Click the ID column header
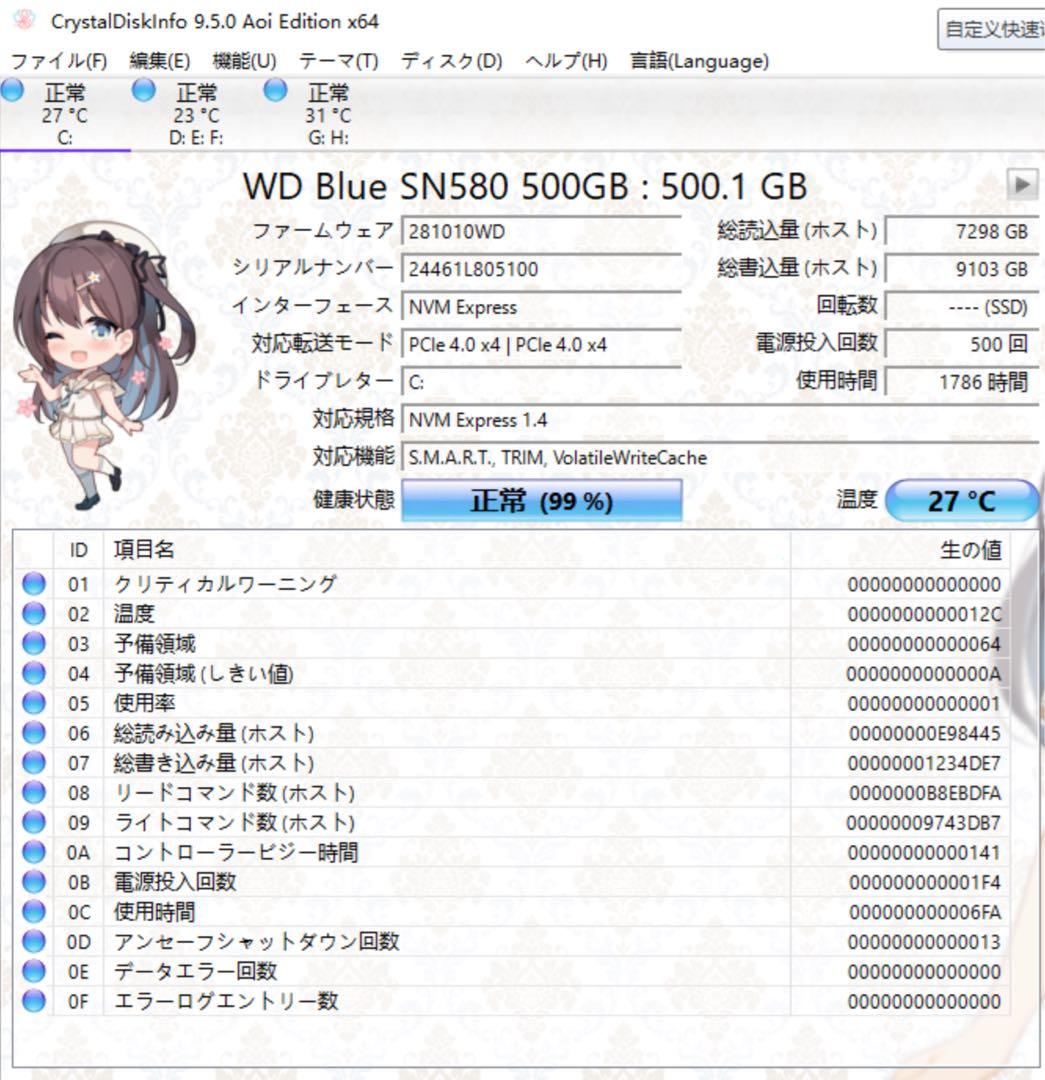Image resolution: width=1045 pixels, height=1080 pixels. [79, 550]
